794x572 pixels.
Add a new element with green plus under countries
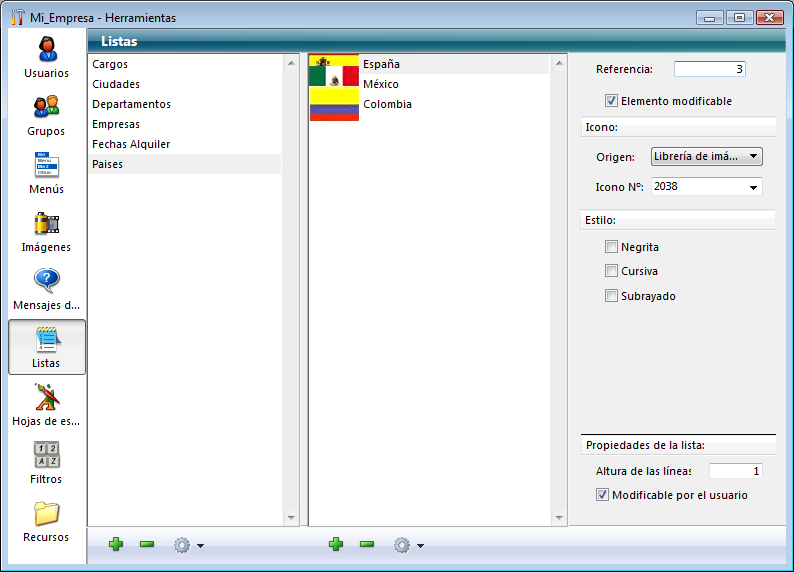(x=336, y=545)
